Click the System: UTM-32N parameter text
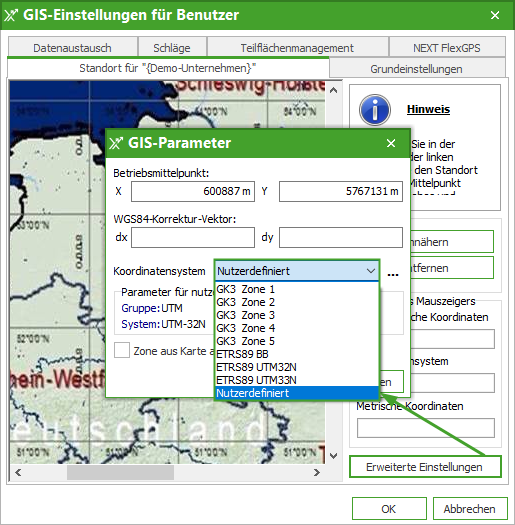The height and width of the screenshot is (525, 515). pos(163,324)
